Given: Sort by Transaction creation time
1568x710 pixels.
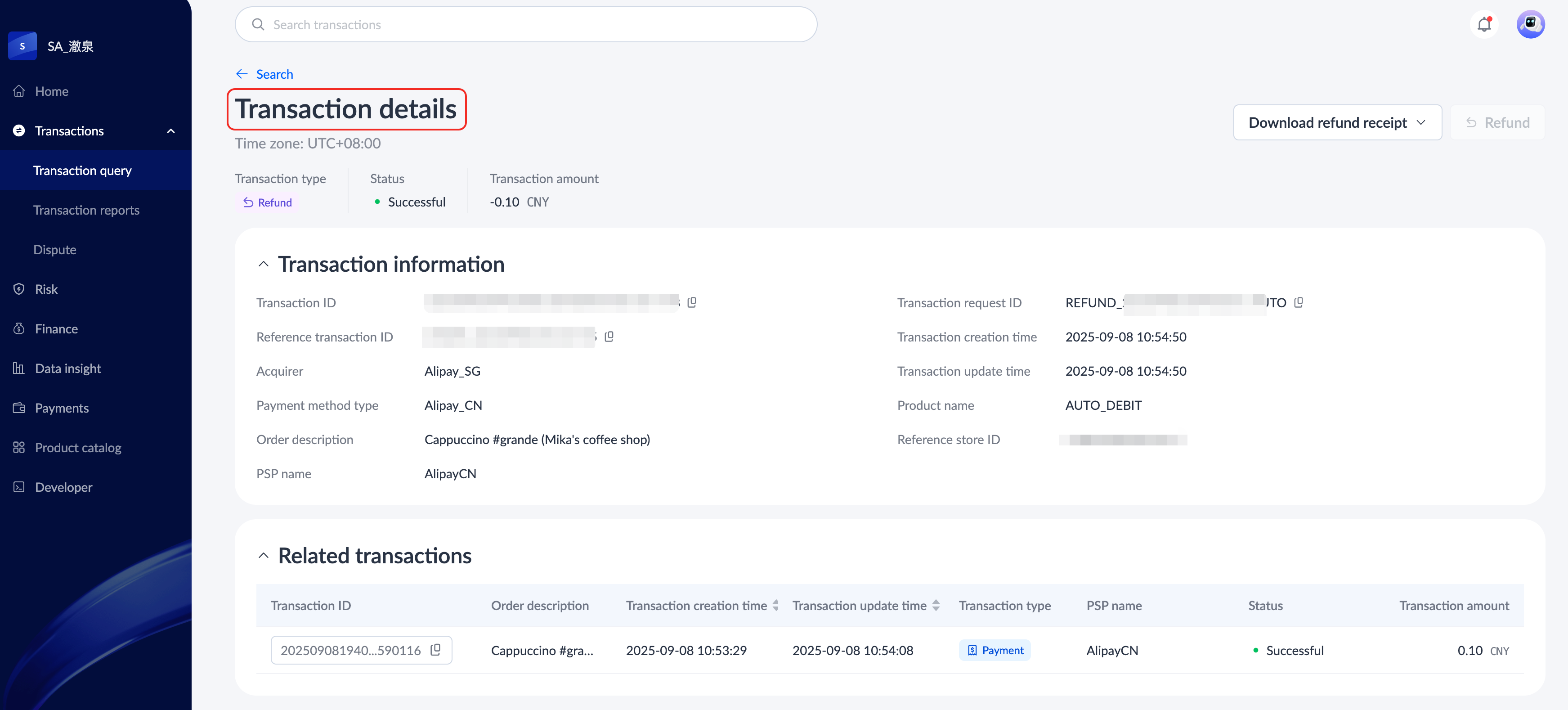Looking at the screenshot, I should pyautogui.click(x=775, y=605).
